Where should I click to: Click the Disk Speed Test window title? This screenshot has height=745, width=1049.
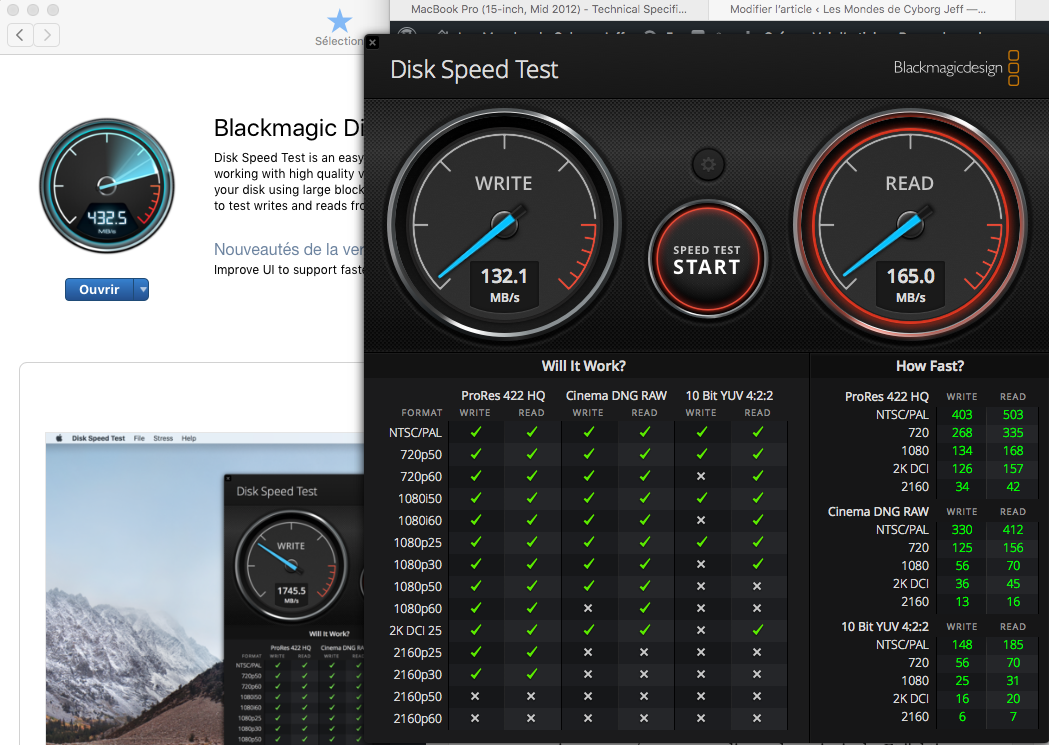pyautogui.click(x=474, y=70)
